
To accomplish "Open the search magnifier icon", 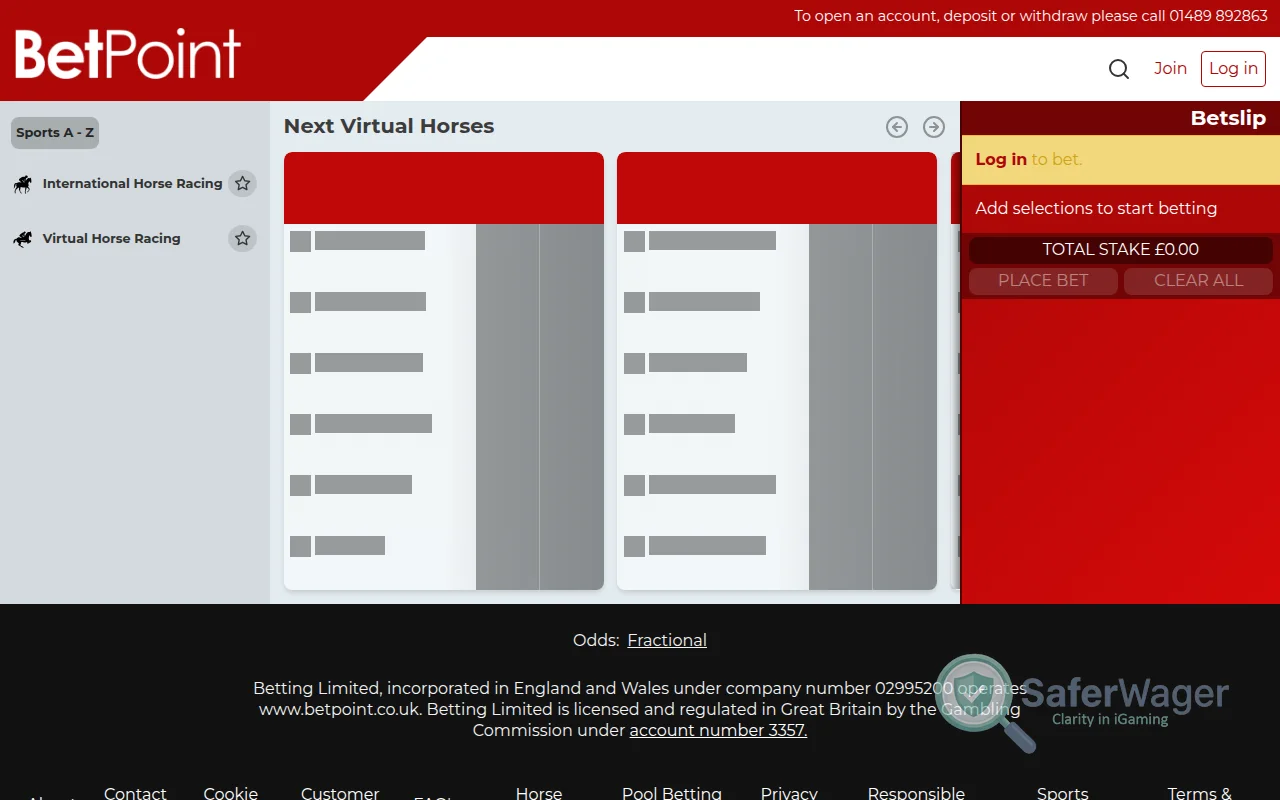I will 1118,68.
